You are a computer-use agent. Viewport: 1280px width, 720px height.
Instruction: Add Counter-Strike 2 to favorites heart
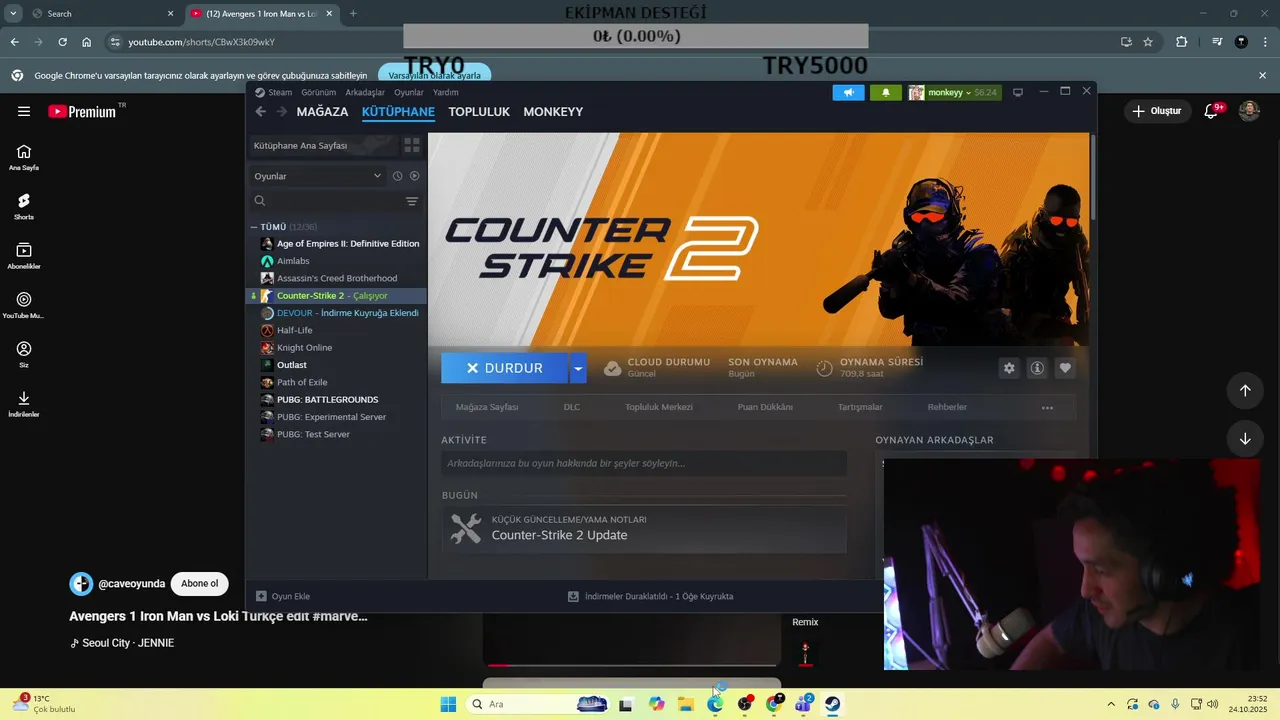click(1065, 368)
